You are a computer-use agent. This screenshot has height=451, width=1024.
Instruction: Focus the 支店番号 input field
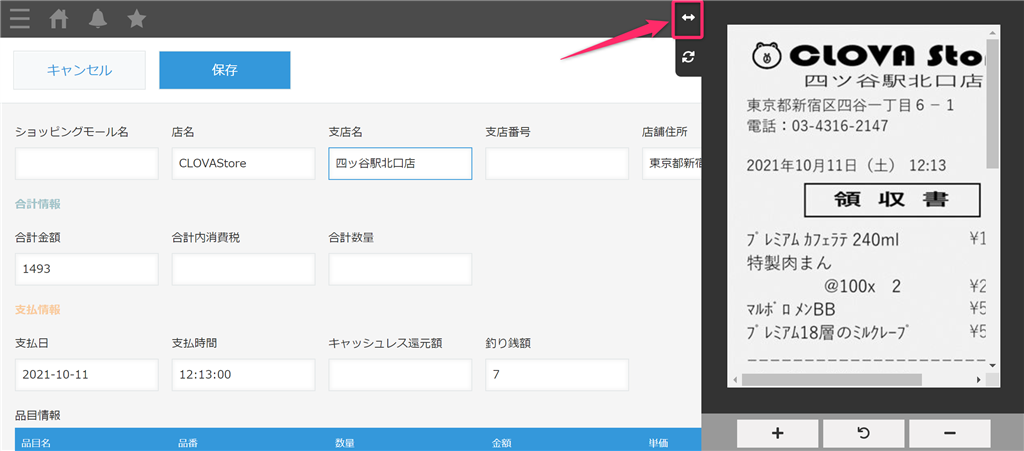[557, 164]
